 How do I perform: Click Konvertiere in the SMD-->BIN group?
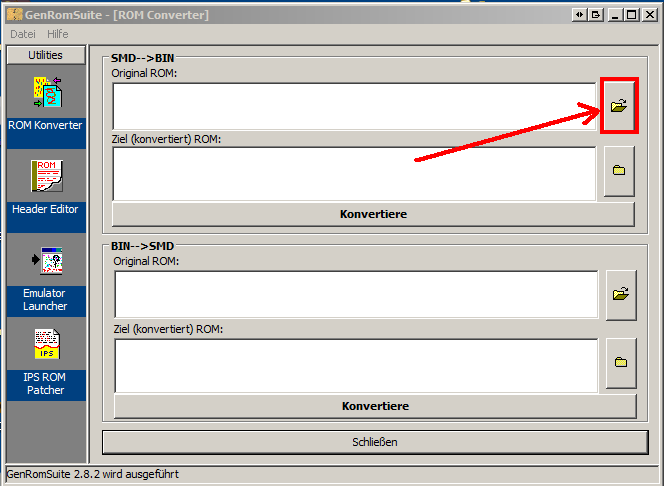click(373, 214)
